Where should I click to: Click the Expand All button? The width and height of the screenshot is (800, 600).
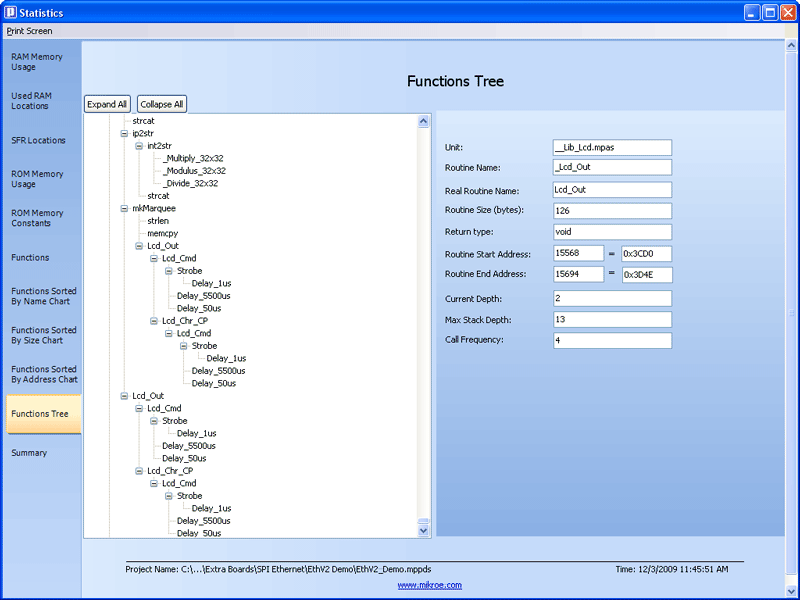click(107, 104)
